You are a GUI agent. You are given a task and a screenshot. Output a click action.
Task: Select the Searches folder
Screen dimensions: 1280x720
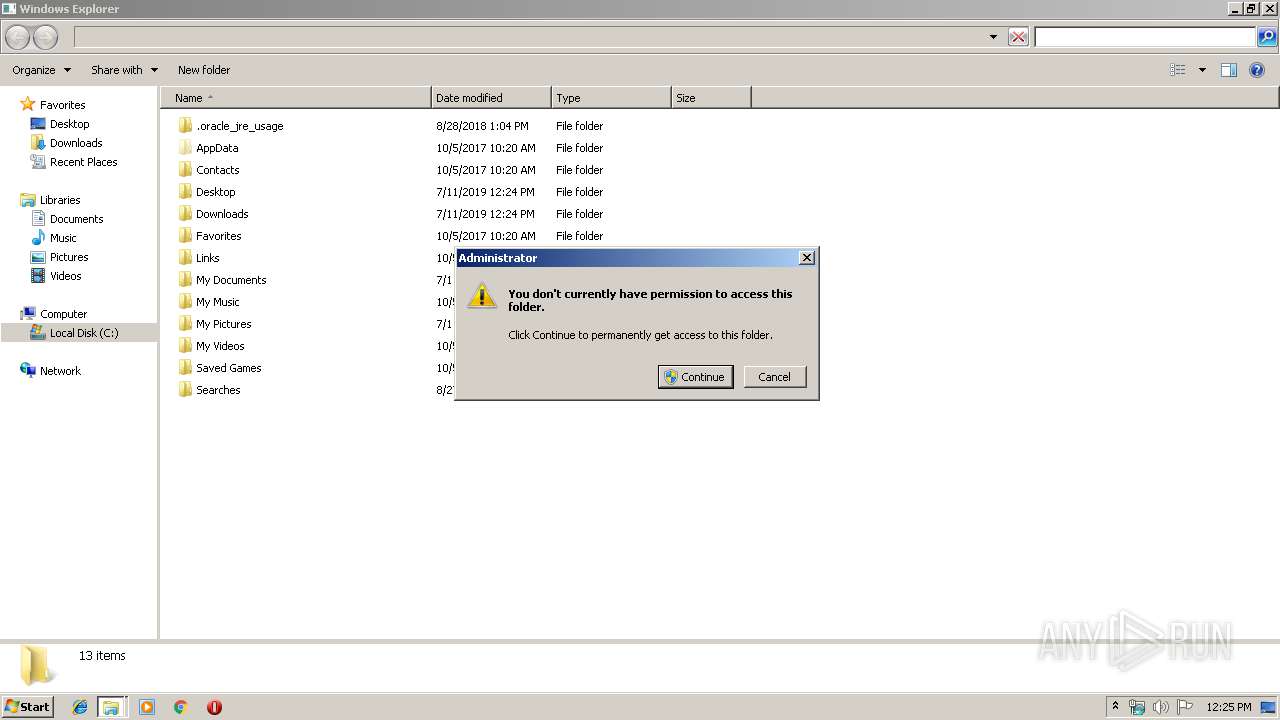click(218, 390)
